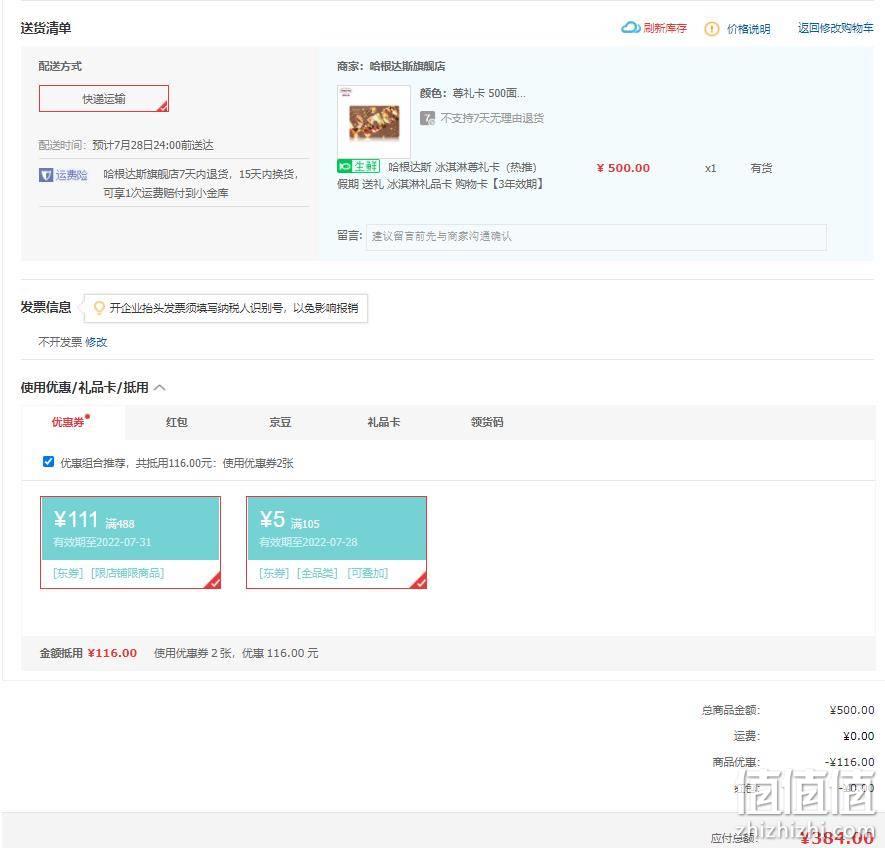The height and width of the screenshot is (848, 885).
Task: Click 不支持7天无理由退货 text
Action: 492,118
